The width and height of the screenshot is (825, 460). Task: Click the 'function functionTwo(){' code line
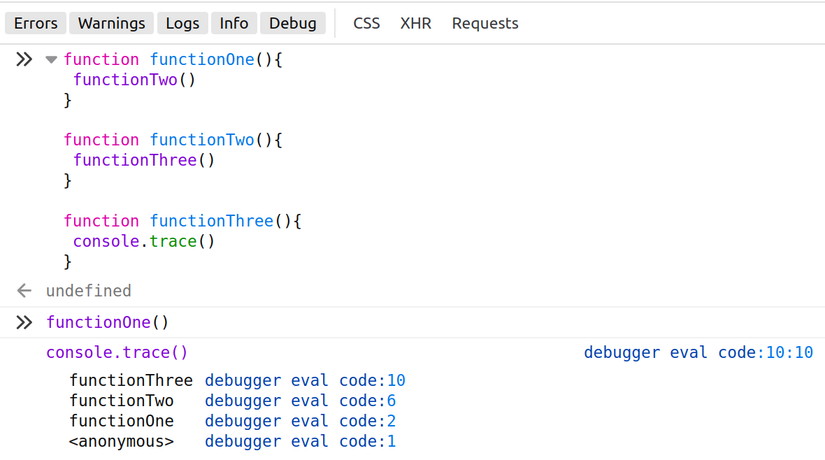[x=173, y=140]
